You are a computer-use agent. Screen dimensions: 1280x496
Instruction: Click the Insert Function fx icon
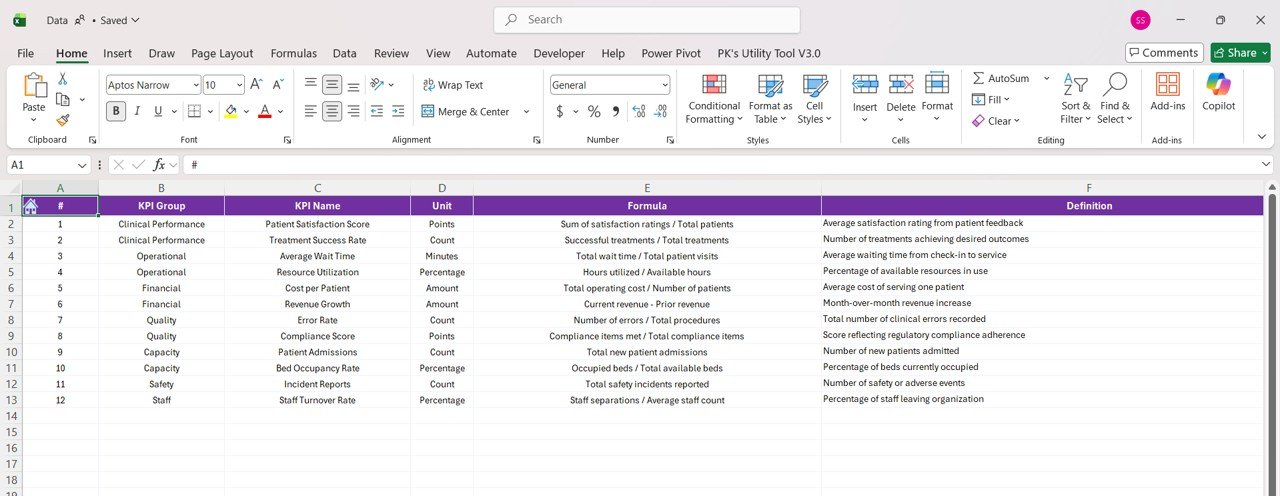(159, 164)
